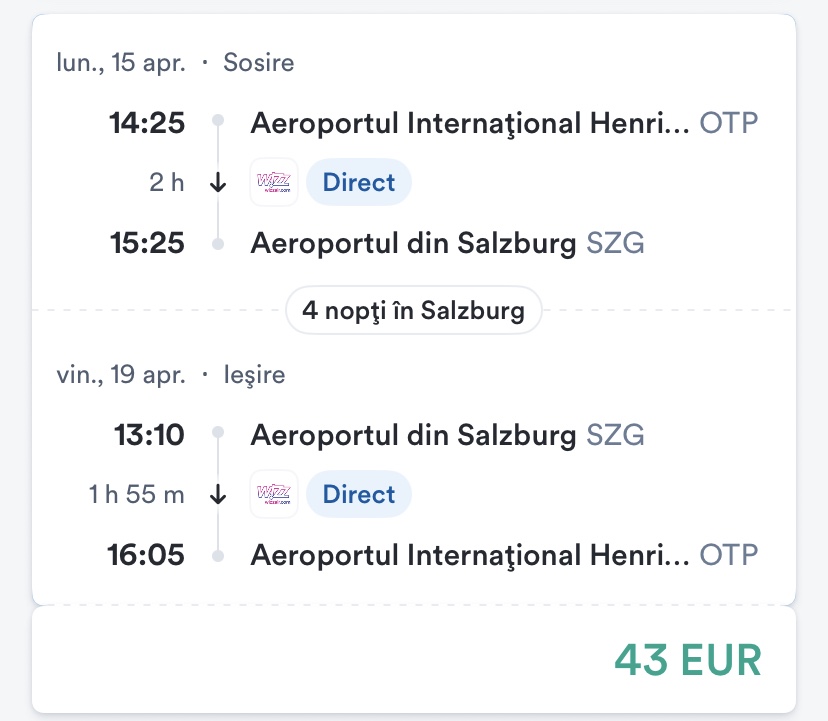Click the 14:25 departure time
This screenshot has height=721, width=828.
(x=147, y=124)
